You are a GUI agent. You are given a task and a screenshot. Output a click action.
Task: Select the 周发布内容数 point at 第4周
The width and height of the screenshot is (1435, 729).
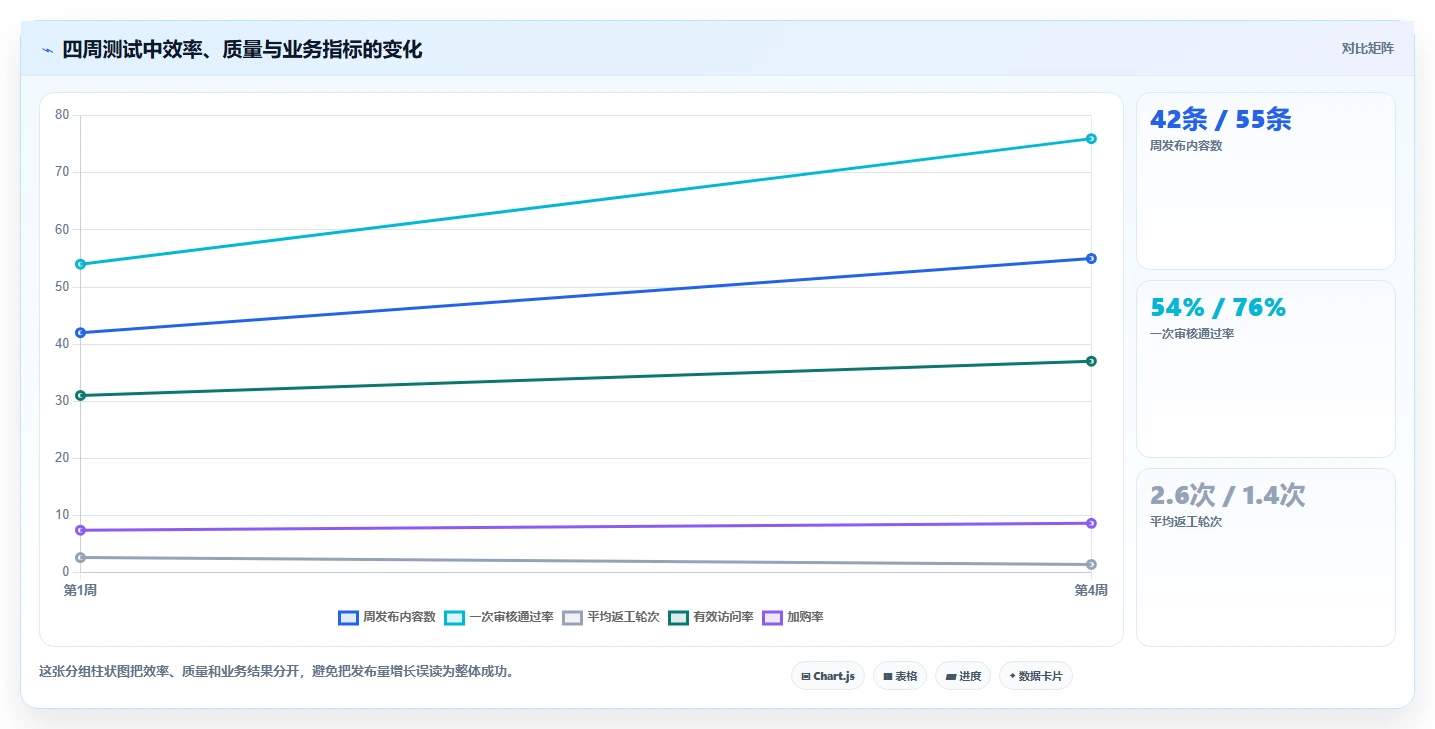coord(1091,259)
